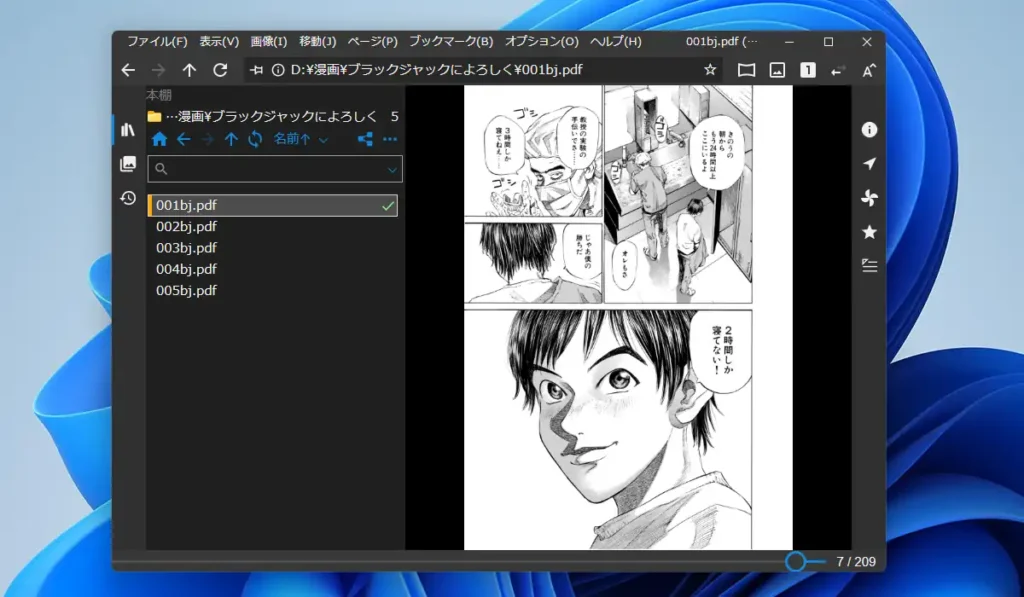Click the forward arrow in address toolbar
1024x597 pixels.
click(x=158, y=70)
